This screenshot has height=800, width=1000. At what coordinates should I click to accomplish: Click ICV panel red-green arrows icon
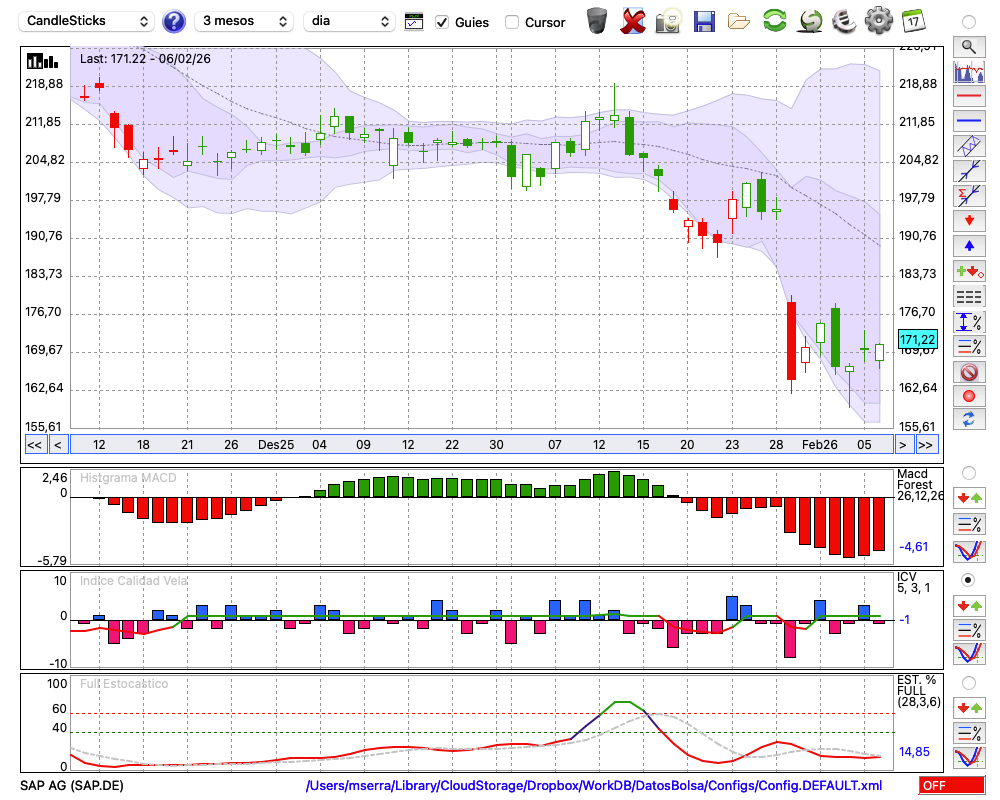[969, 605]
